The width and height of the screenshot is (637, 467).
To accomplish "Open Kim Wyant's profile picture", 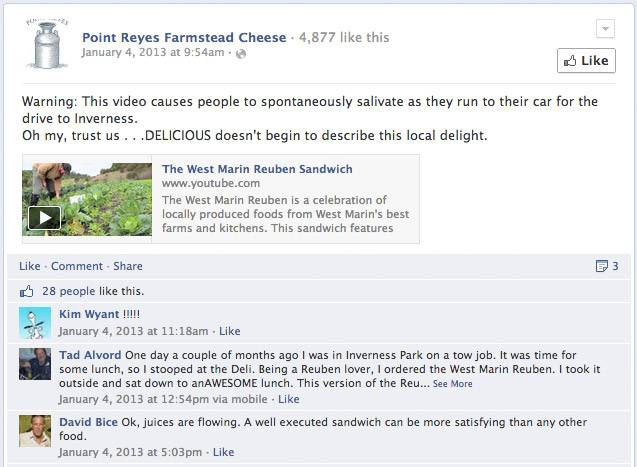I will coord(35,323).
